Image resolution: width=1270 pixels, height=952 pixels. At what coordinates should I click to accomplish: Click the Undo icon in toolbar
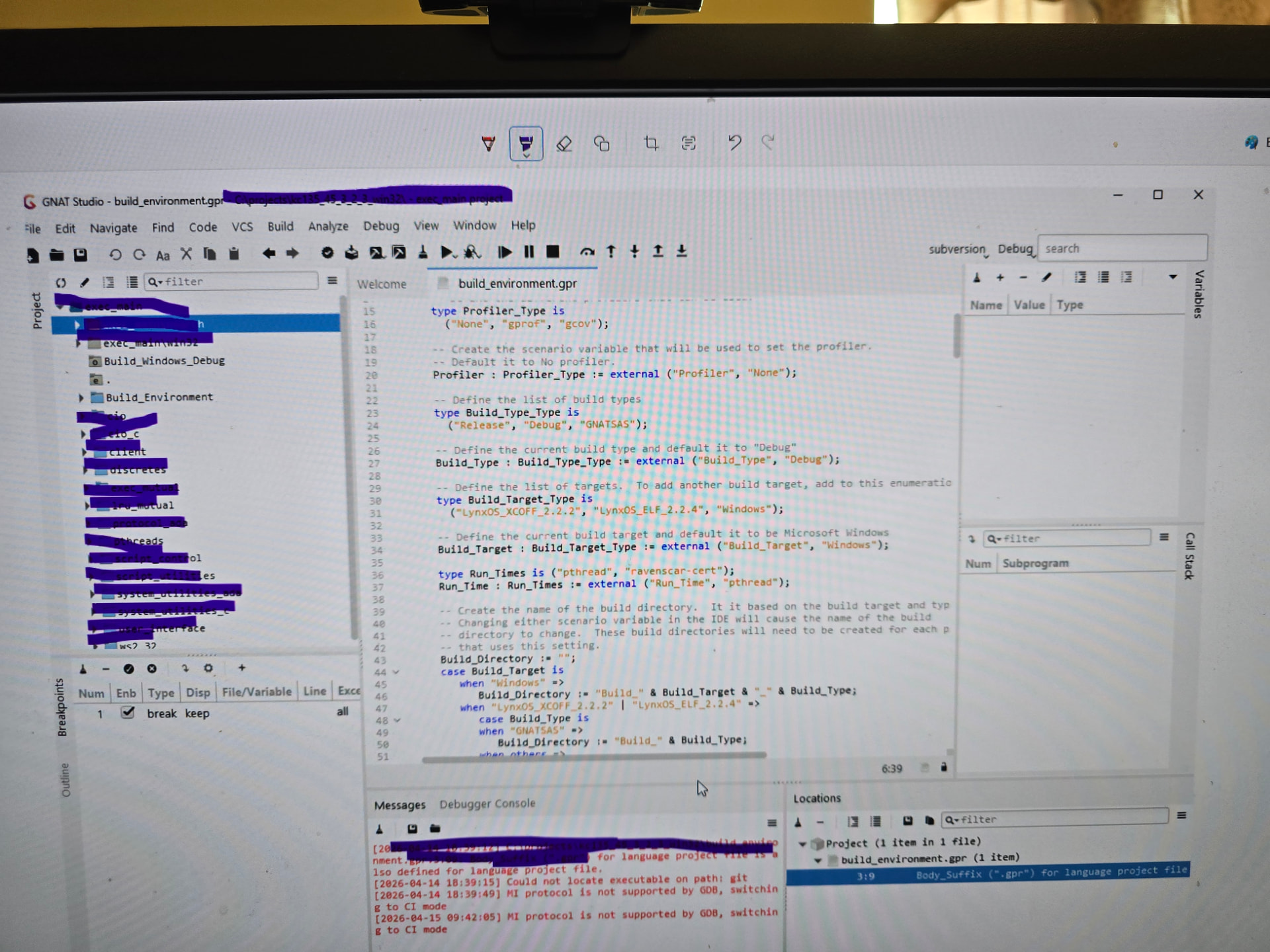[115, 255]
